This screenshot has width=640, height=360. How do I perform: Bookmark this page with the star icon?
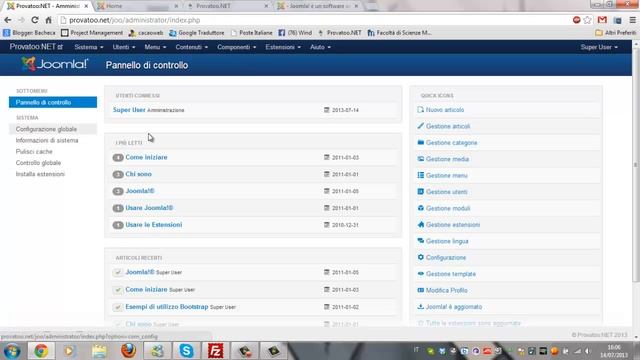click(587, 20)
